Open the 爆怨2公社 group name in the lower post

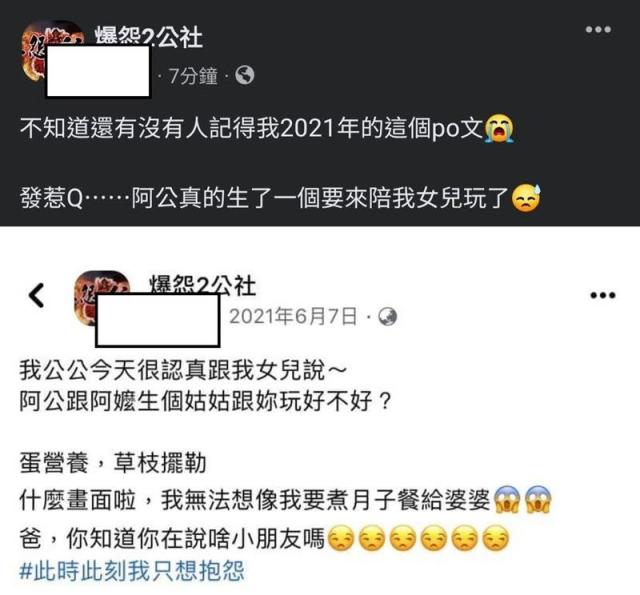tap(202, 284)
